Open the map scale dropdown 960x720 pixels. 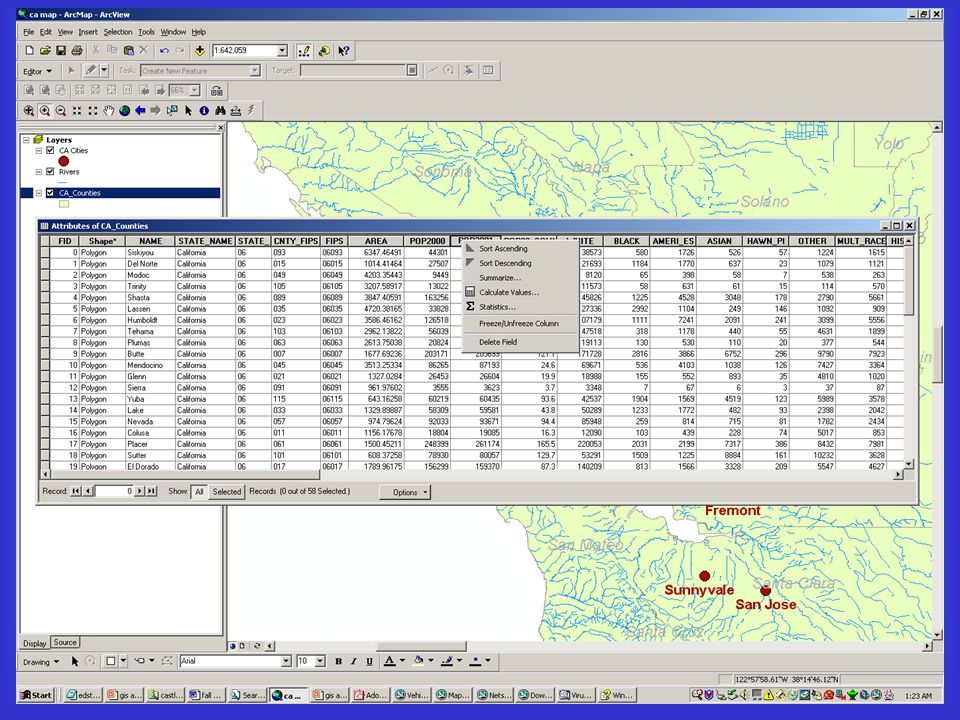[282, 51]
